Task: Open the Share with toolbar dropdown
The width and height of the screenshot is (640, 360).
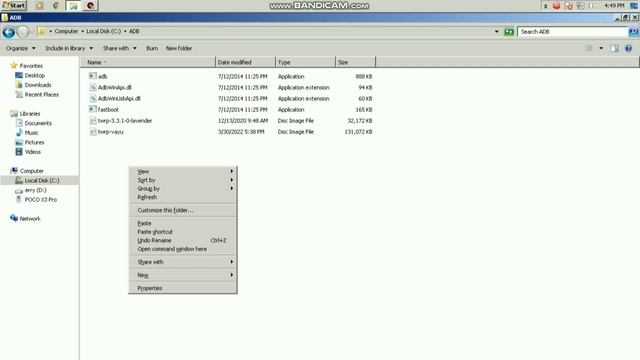Action: [x=119, y=48]
